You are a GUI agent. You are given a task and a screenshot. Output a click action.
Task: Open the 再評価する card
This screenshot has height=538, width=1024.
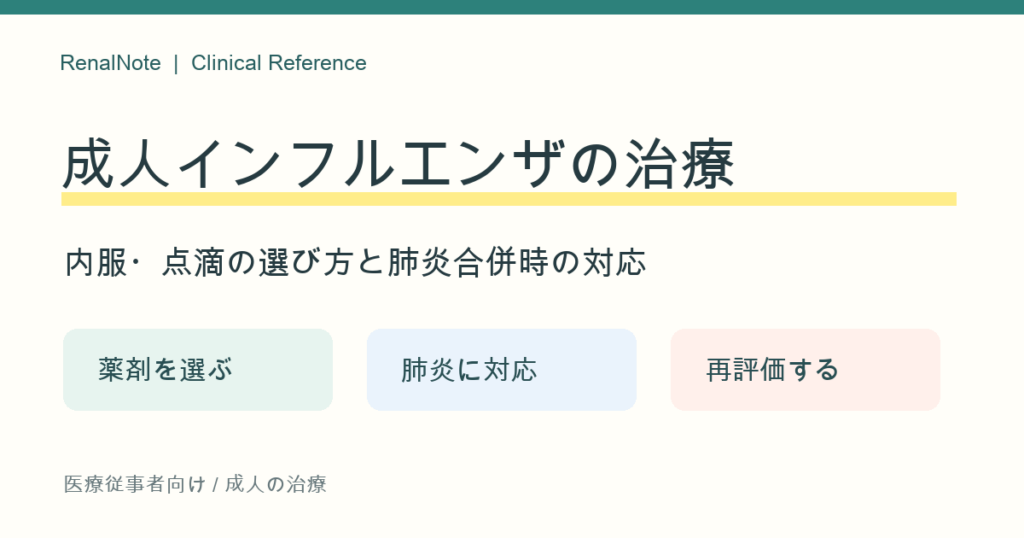coord(805,370)
